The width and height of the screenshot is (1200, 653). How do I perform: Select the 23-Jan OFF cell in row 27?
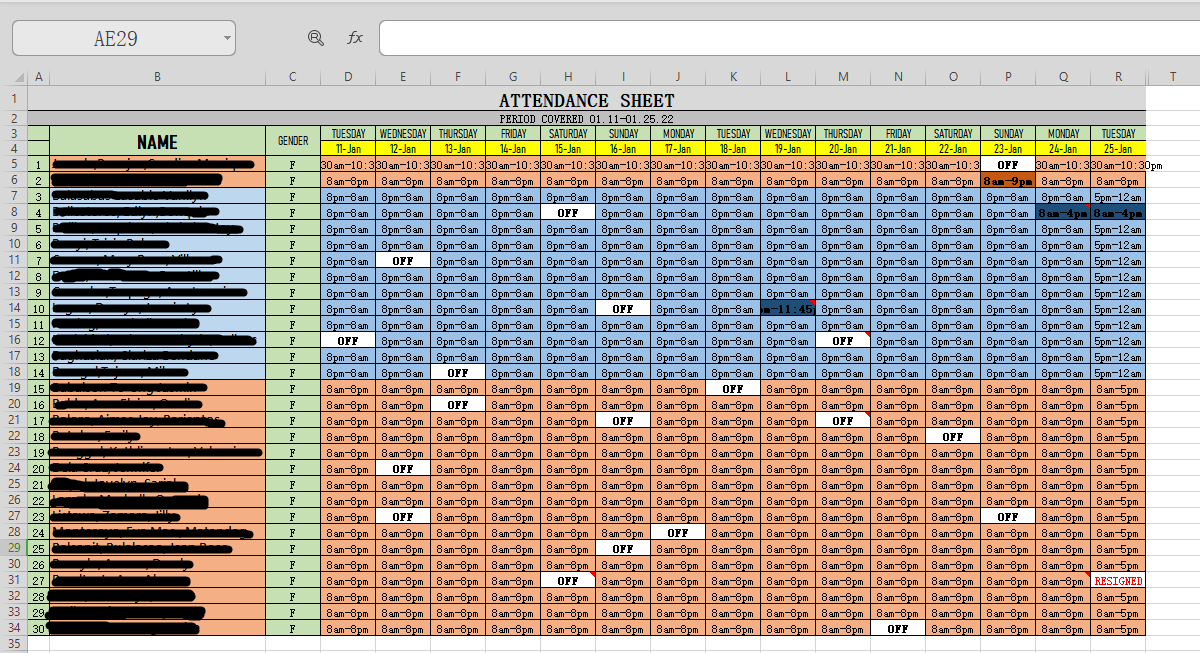tap(1008, 517)
